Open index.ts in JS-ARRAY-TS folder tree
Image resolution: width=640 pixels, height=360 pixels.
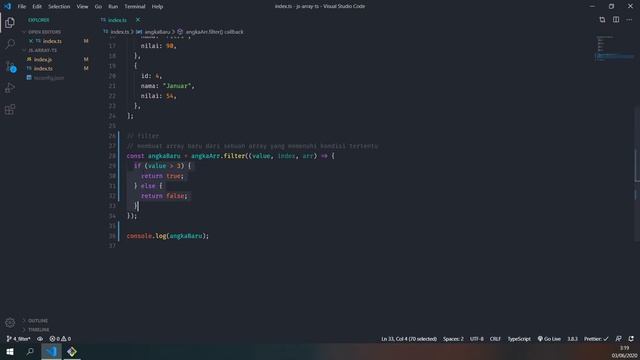click(43, 69)
